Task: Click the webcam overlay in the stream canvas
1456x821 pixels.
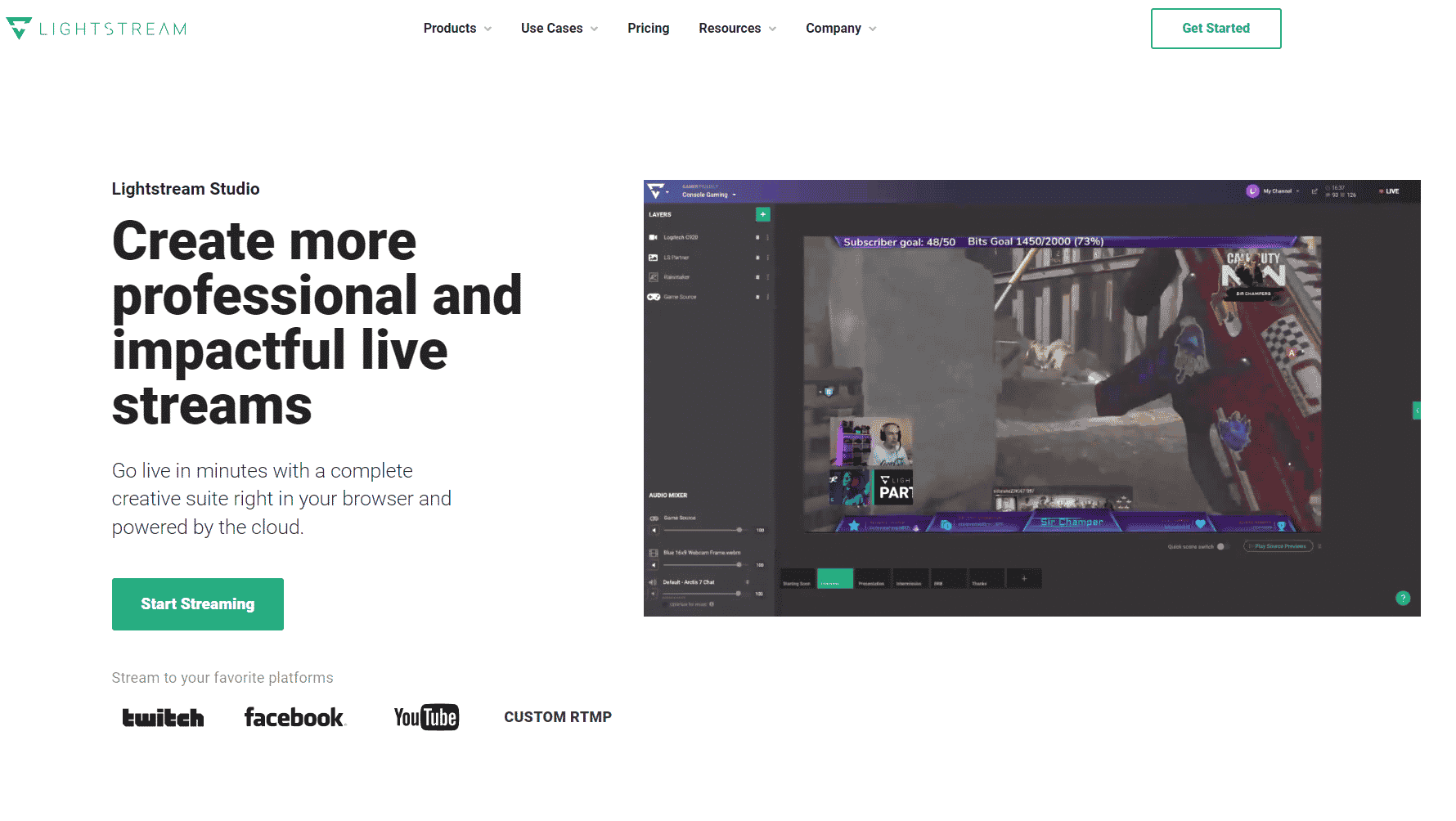Action: 872,442
